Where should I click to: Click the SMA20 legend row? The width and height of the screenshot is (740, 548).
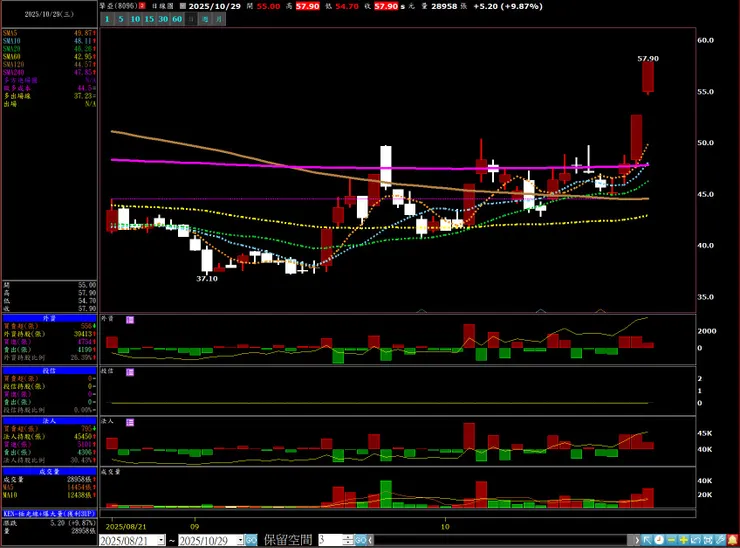pos(50,49)
